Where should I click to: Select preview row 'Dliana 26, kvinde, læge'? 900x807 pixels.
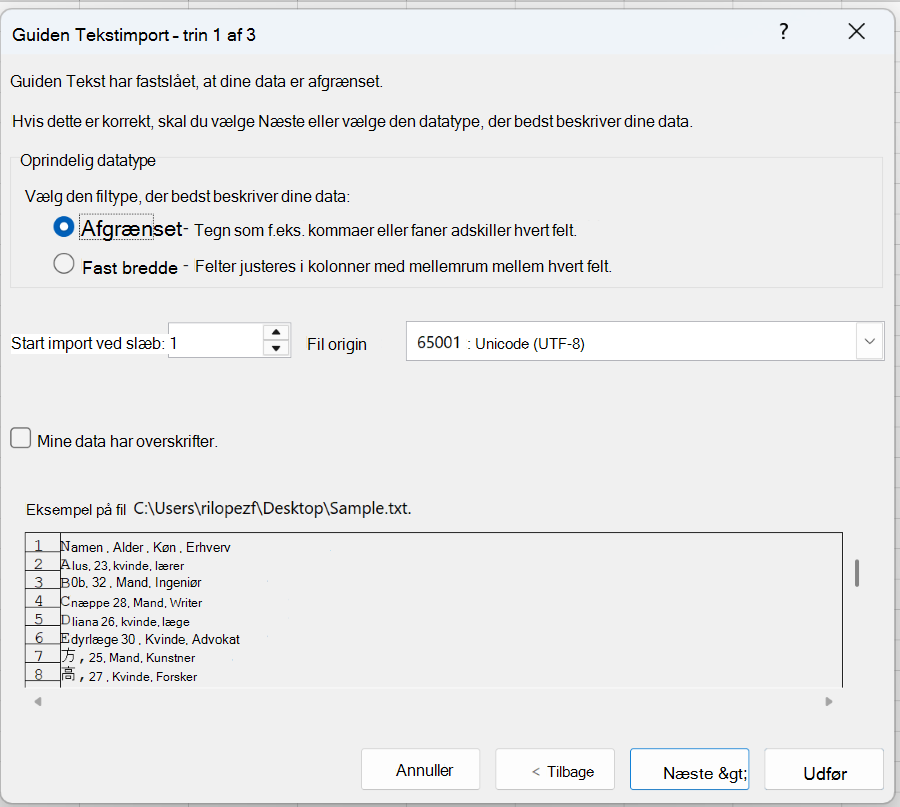click(x=125, y=621)
